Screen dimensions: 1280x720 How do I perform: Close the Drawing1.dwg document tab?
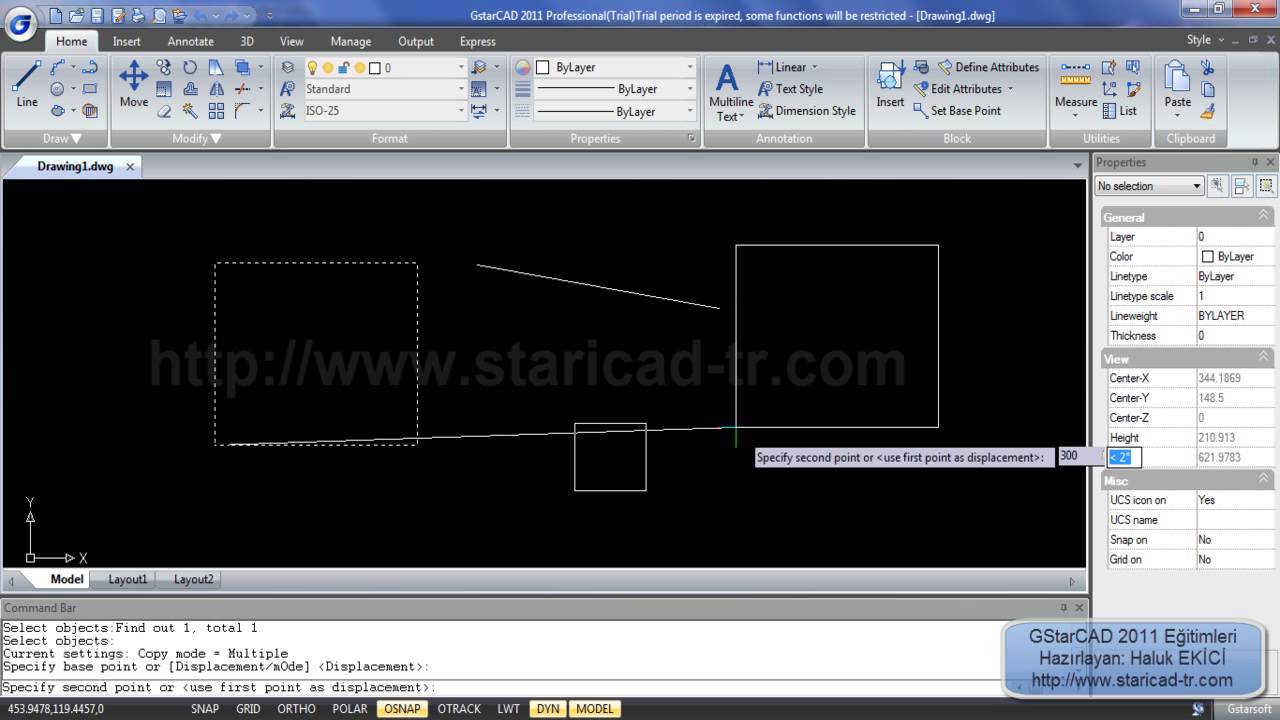pyautogui.click(x=130, y=167)
